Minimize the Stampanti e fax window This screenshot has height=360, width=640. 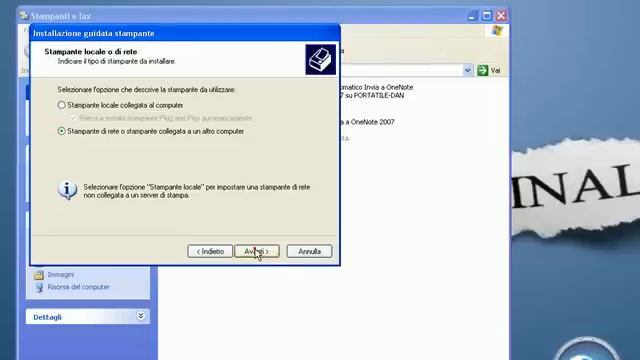pos(472,16)
